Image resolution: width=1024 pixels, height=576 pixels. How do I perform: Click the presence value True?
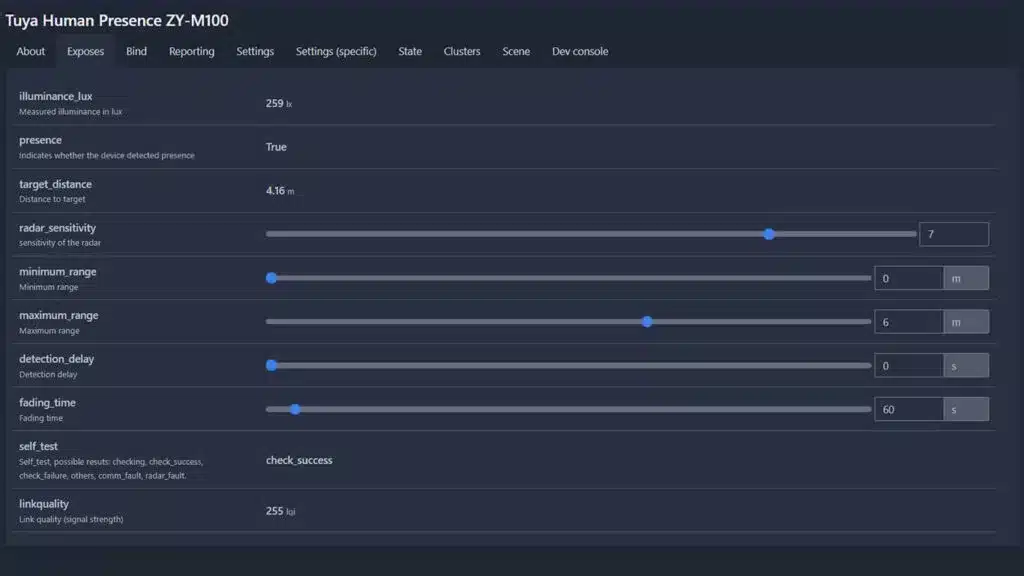pos(276,147)
